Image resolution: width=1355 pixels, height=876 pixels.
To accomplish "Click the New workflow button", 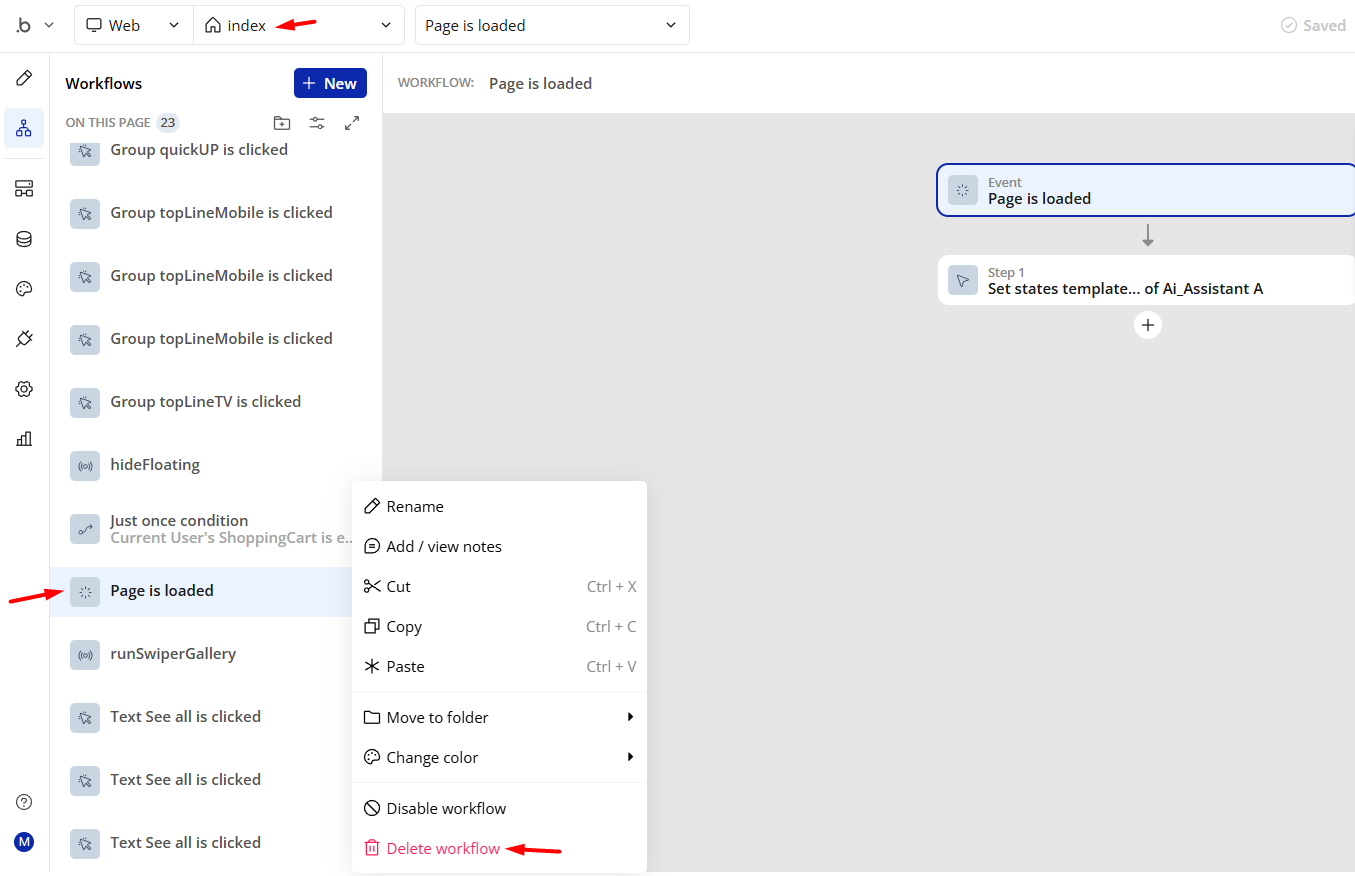I will (x=330, y=83).
